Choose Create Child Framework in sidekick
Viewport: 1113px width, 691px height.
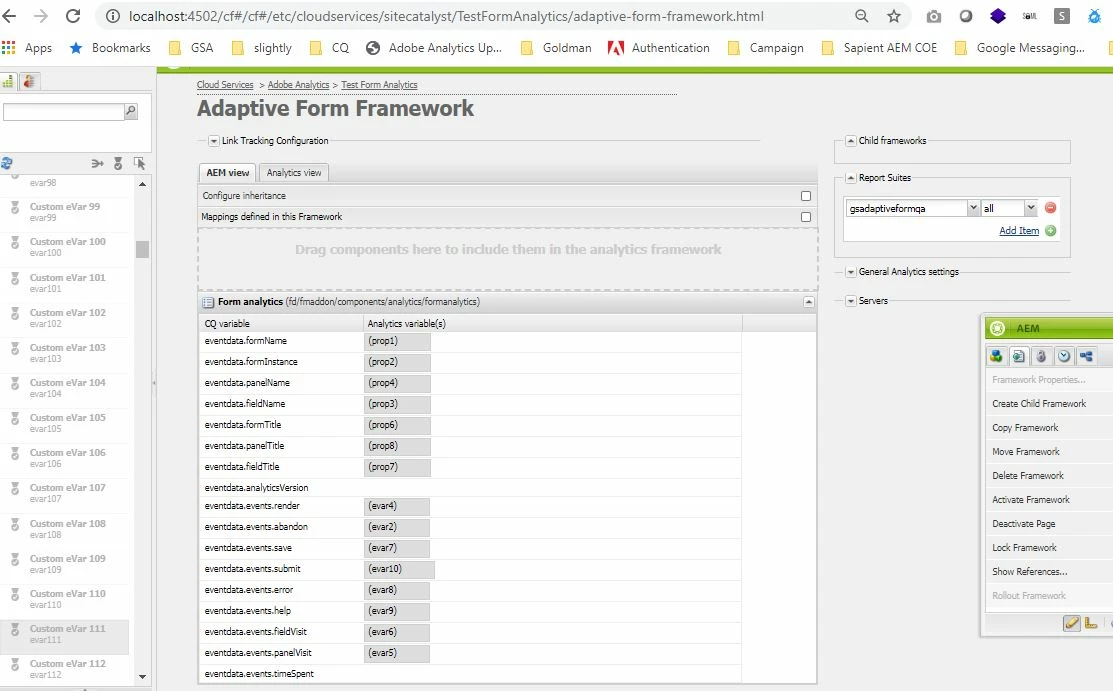pyautogui.click(x=1038, y=403)
